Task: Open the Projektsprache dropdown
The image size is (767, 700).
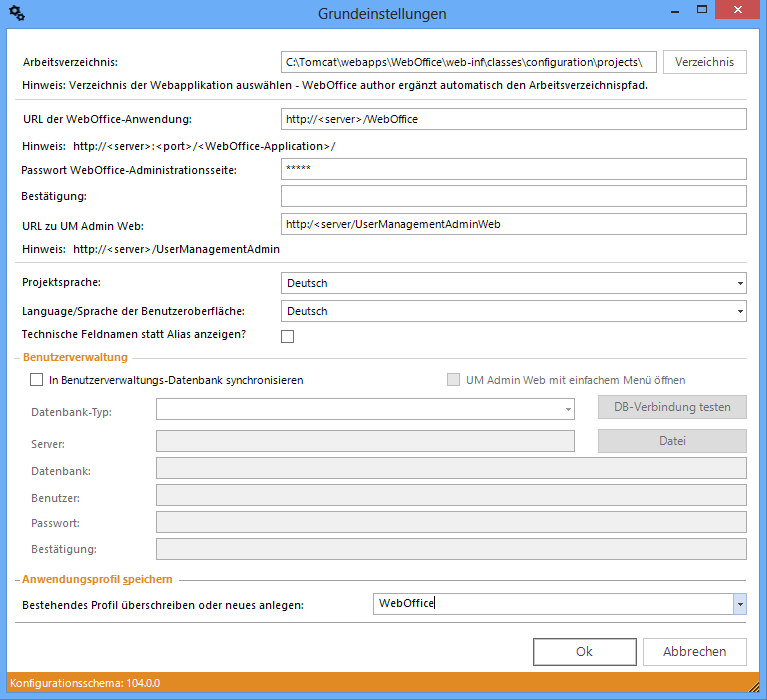Action: [739, 283]
